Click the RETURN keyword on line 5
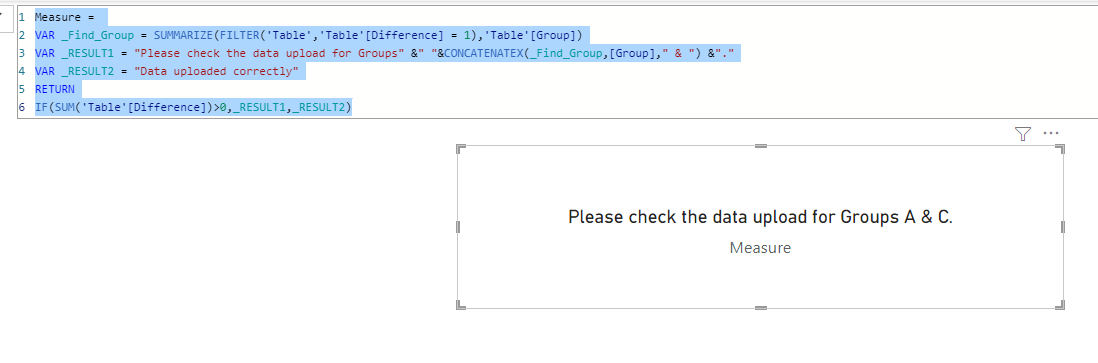Image resolution: width=1098 pixels, height=363 pixels. point(54,90)
